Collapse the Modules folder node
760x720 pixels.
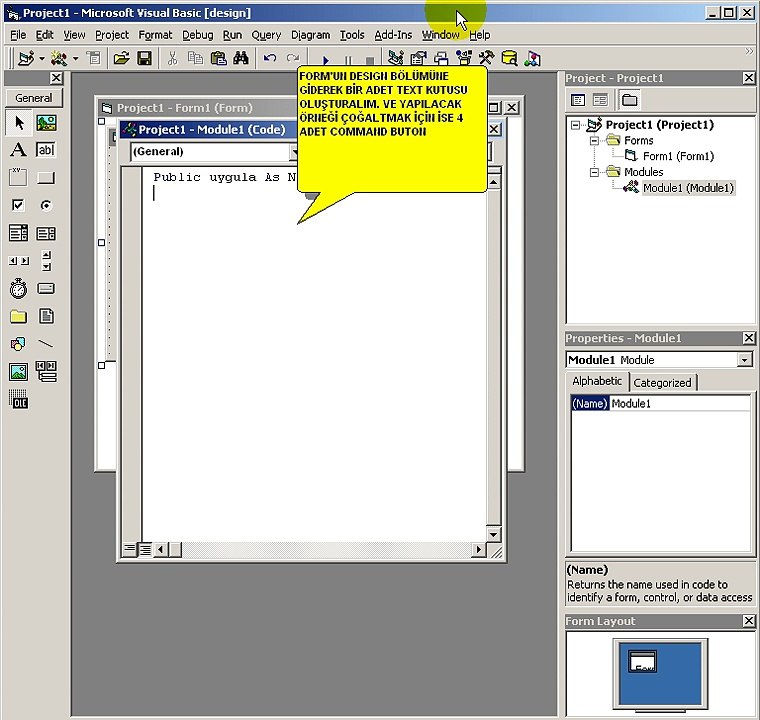pyautogui.click(x=594, y=173)
